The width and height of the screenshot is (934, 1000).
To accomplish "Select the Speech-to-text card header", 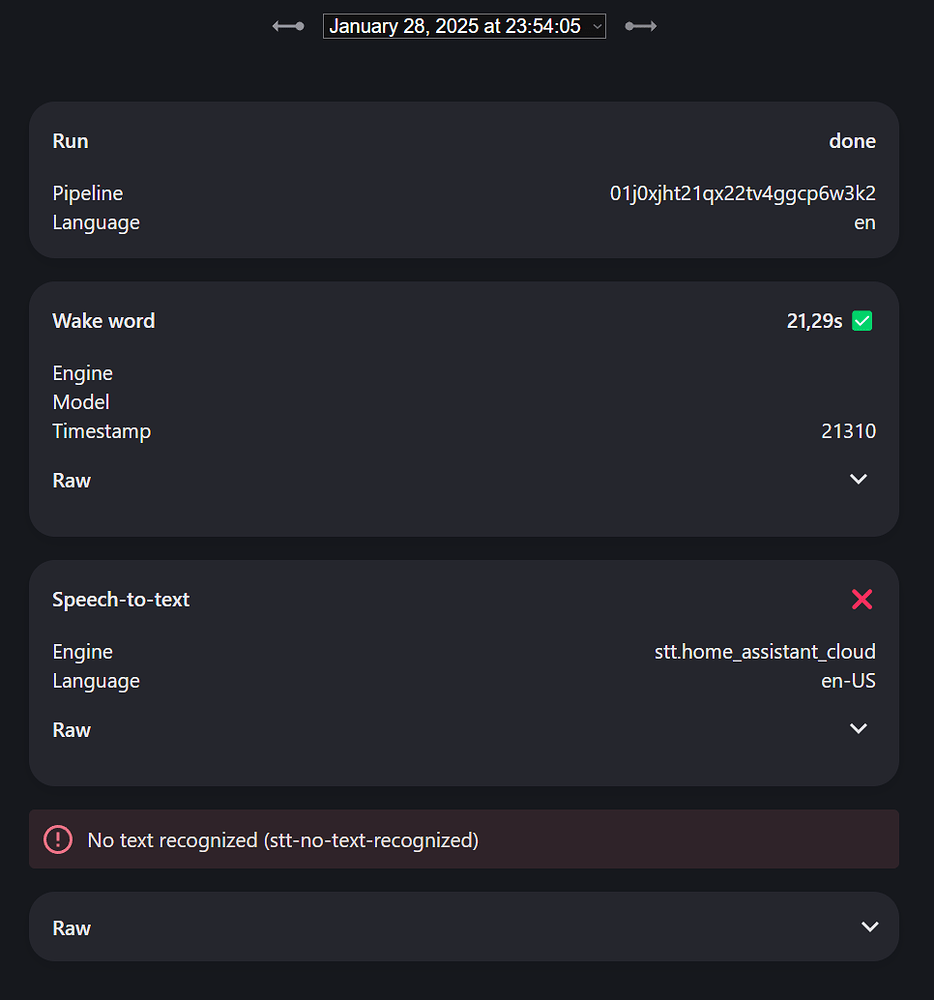I will click(x=121, y=599).
